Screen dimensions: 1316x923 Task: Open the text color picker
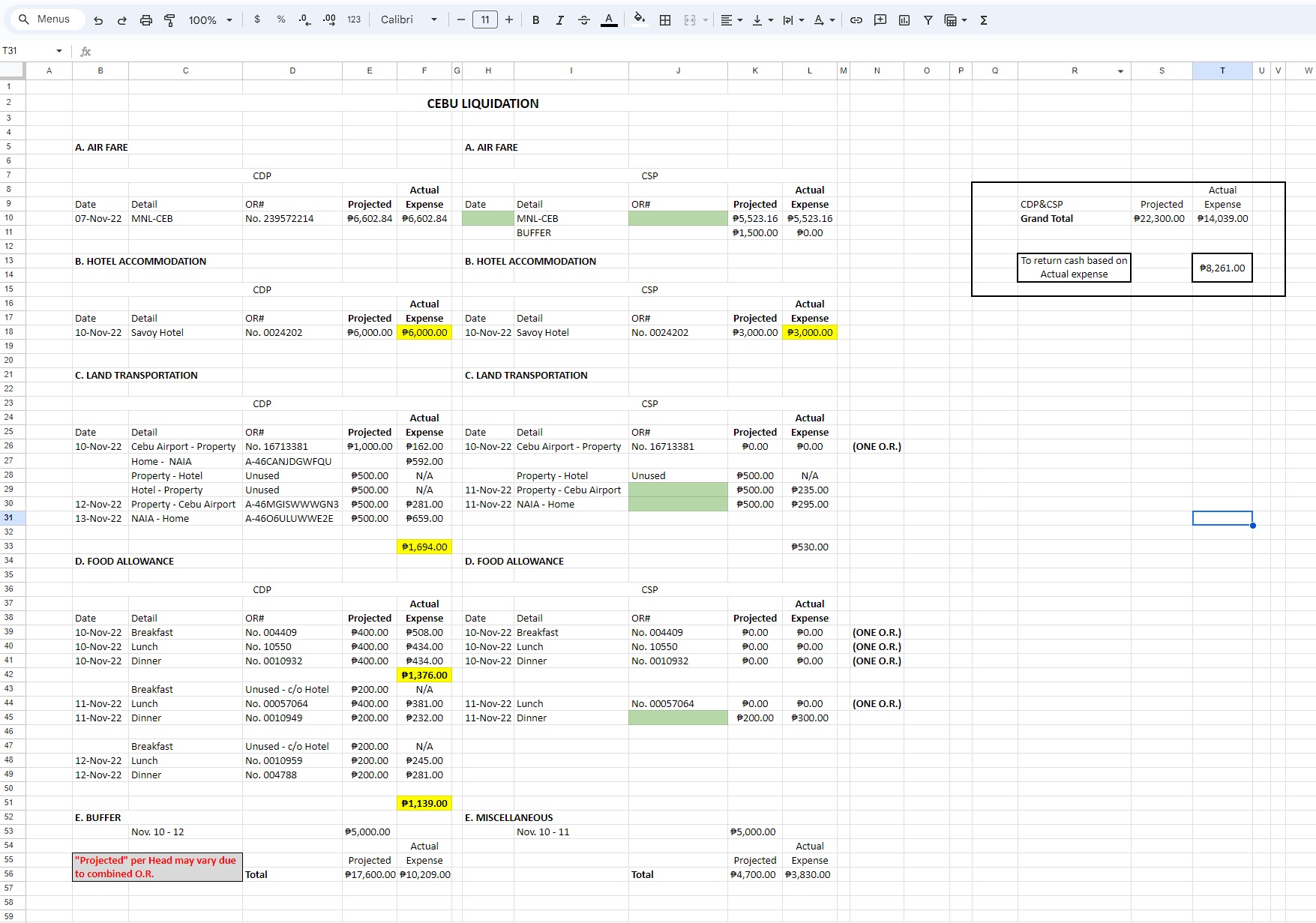[x=609, y=20]
